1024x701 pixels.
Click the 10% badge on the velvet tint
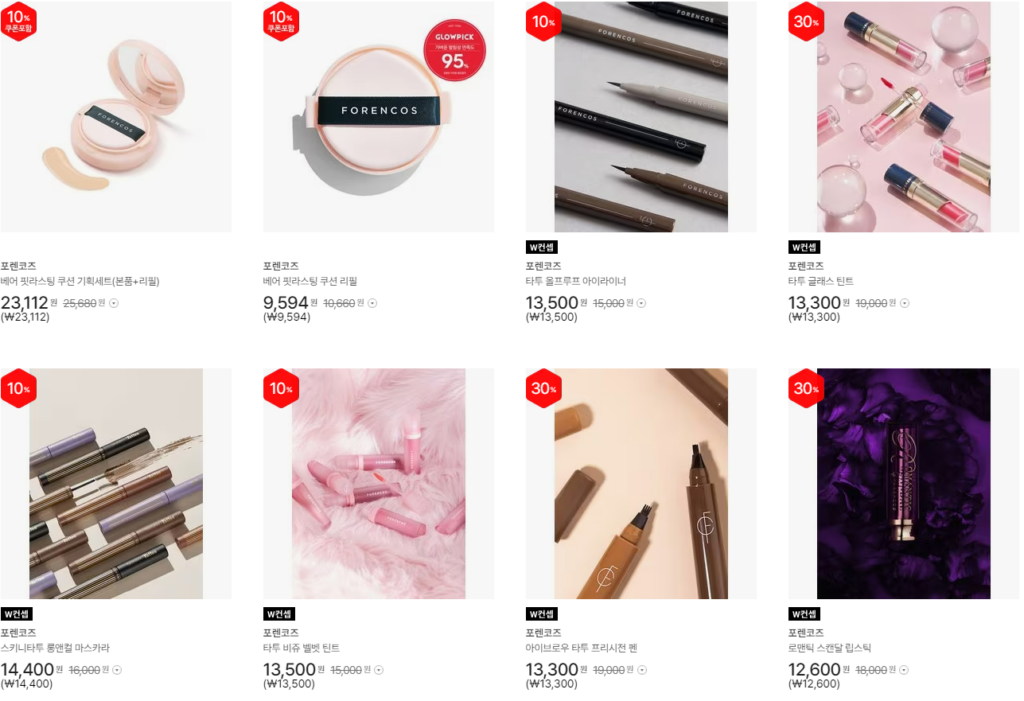pyautogui.click(x=281, y=389)
